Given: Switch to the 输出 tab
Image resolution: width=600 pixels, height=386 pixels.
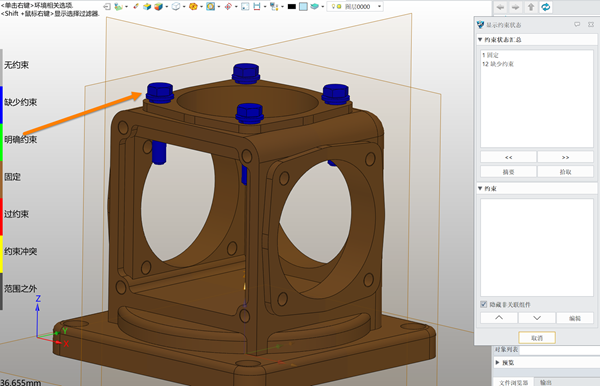Looking at the screenshot, I should click(546, 382).
